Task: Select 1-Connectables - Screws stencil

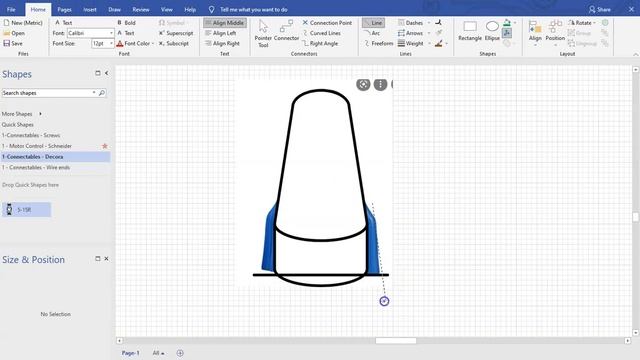Action: tap(31, 135)
